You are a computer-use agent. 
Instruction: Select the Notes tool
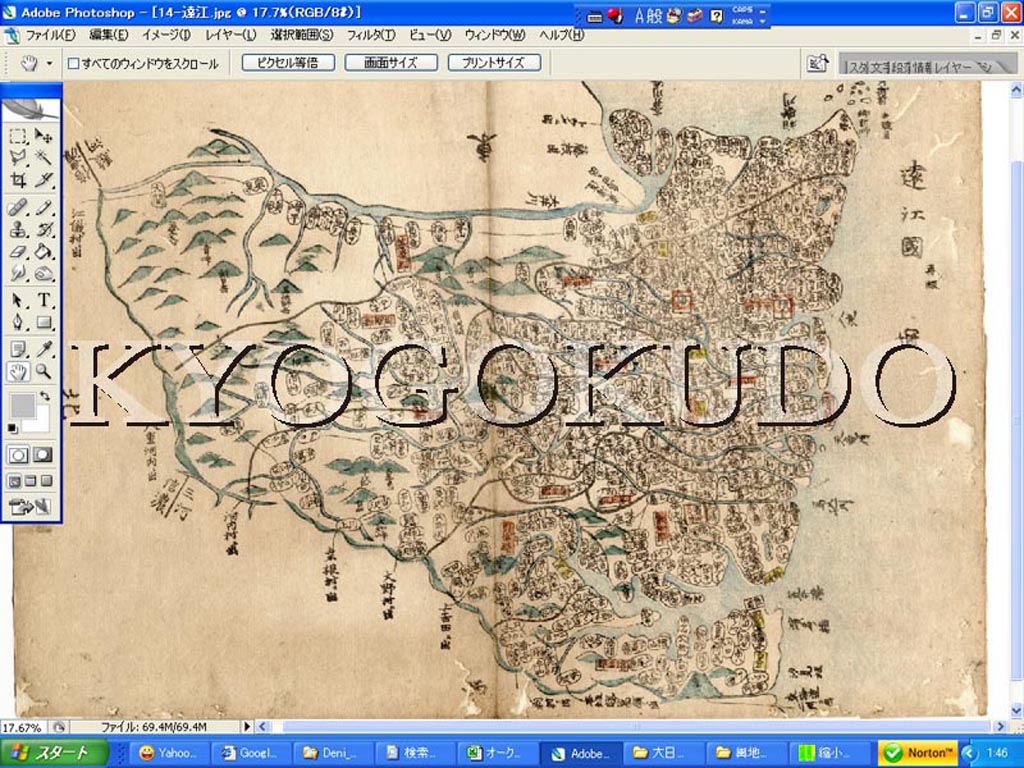(18, 349)
